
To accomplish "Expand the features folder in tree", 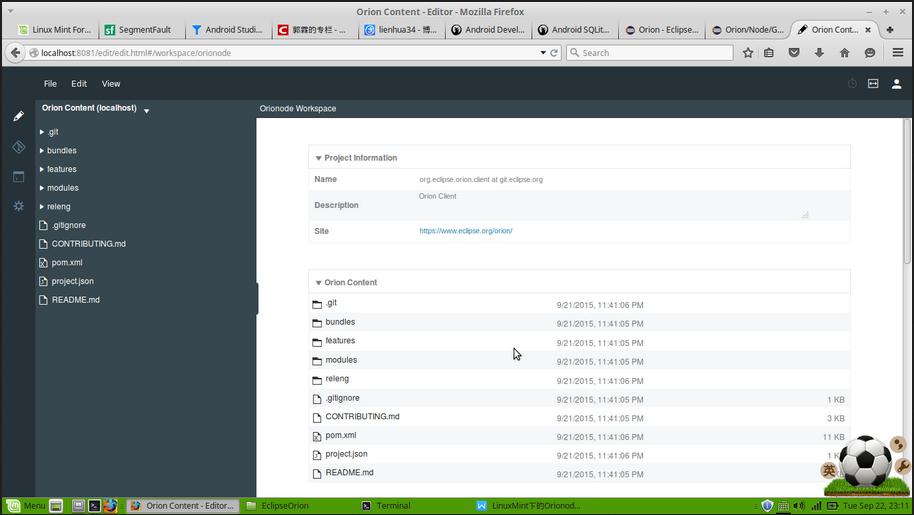I will pos(42,170).
